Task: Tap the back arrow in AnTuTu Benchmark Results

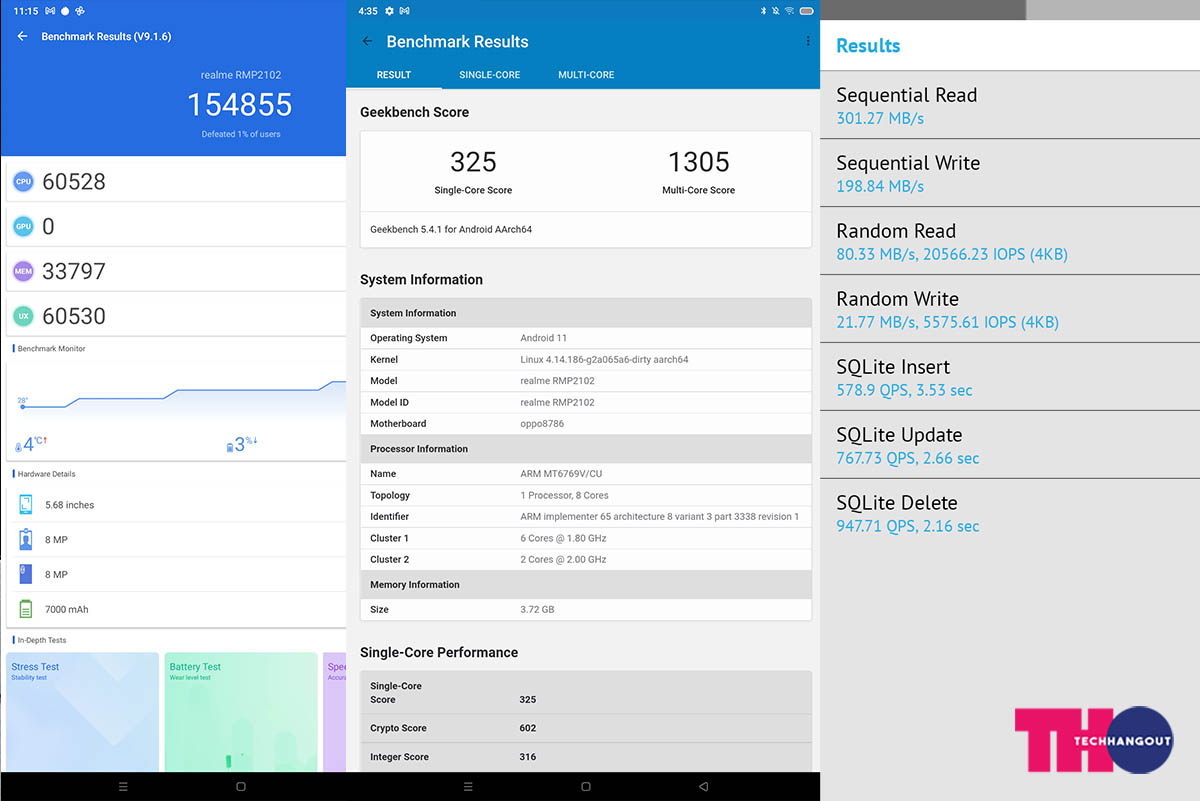Action: coord(22,36)
